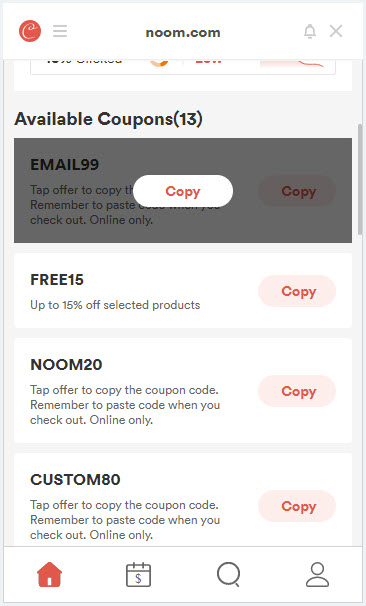Go to the Home tab

[49, 575]
